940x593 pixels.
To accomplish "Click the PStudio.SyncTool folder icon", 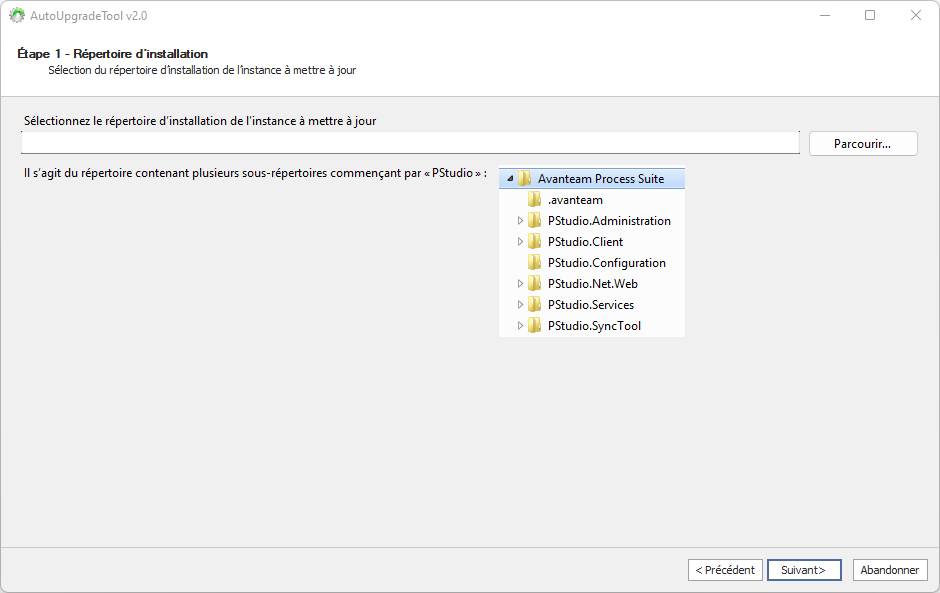I will [x=534, y=326].
